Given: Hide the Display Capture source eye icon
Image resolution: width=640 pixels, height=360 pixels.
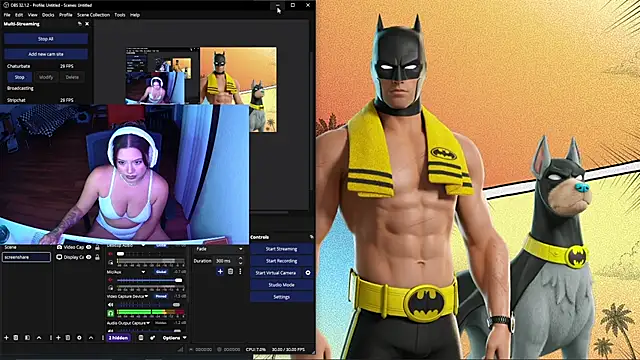Looking at the screenshot, I should pyautogui.click(x=89, y=257).
